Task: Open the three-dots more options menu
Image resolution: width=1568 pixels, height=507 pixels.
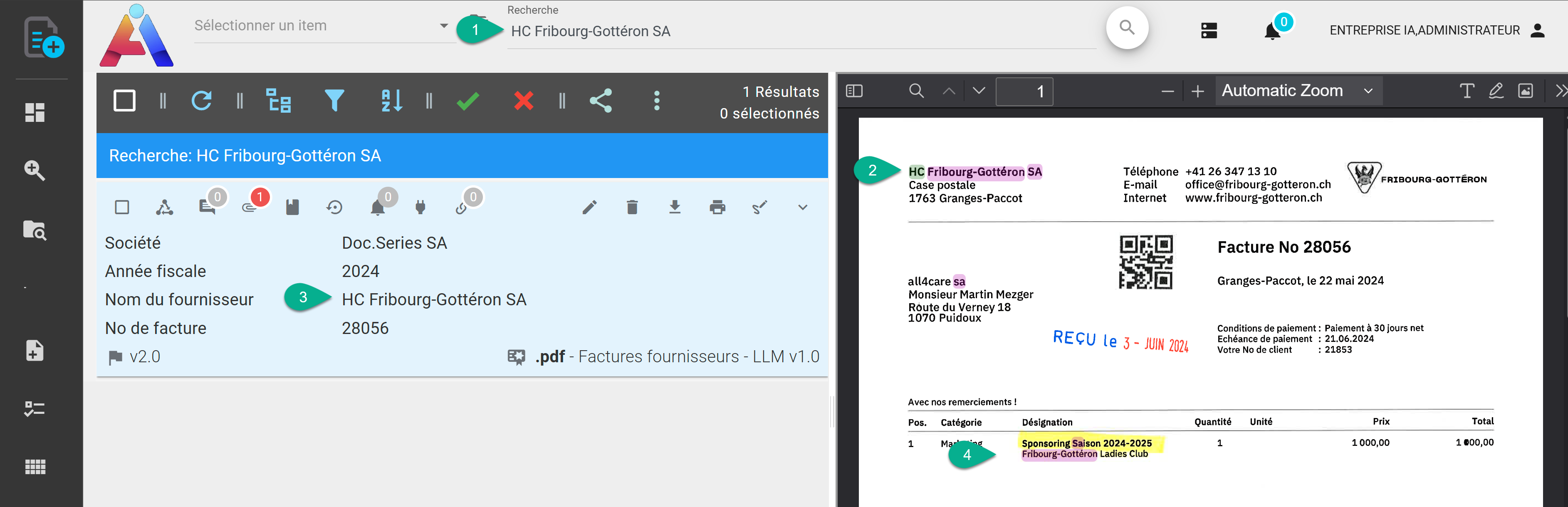Action: pyautogui.click(x=656, y=100)
